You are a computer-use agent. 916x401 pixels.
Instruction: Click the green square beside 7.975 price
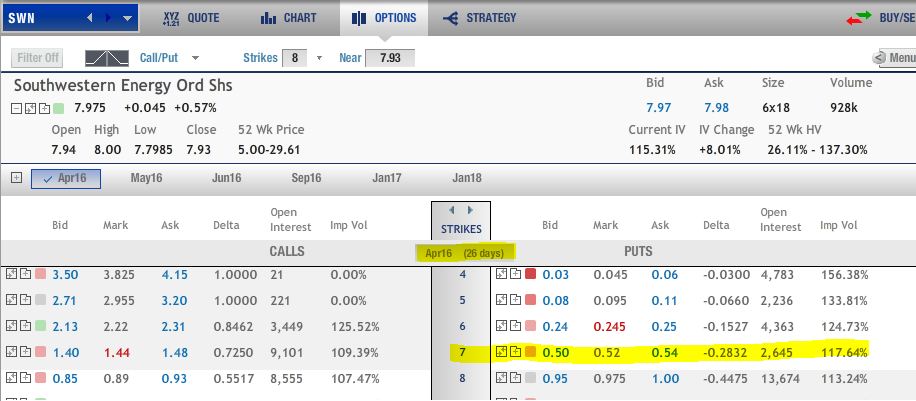pyautogui.click(x=58, y=108)
